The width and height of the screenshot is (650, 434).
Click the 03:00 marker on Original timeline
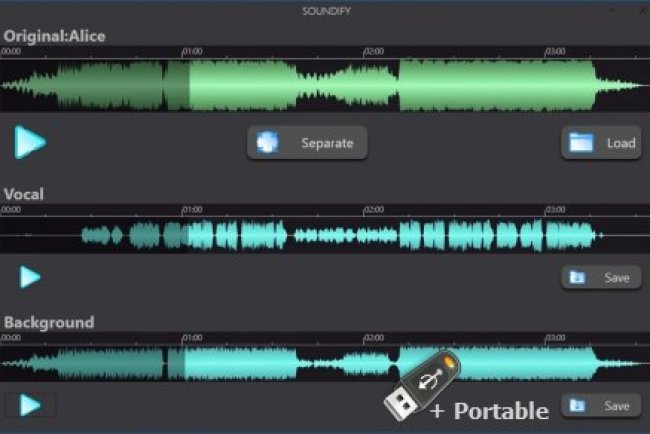click(x=555, y=51)
